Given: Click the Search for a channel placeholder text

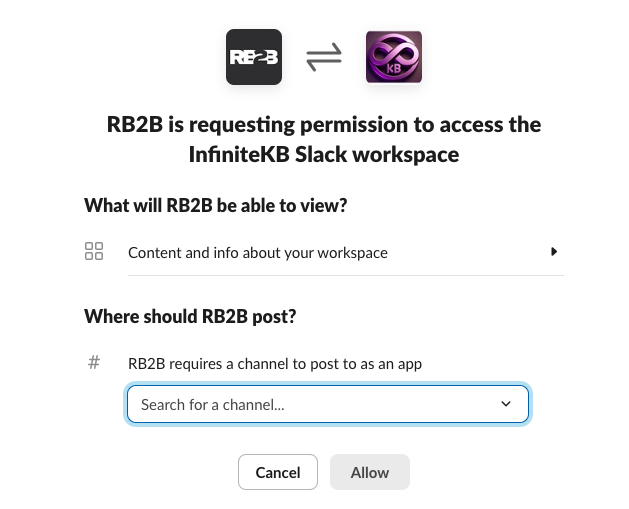Looking at the screenshot, I should tap(212, 404).
